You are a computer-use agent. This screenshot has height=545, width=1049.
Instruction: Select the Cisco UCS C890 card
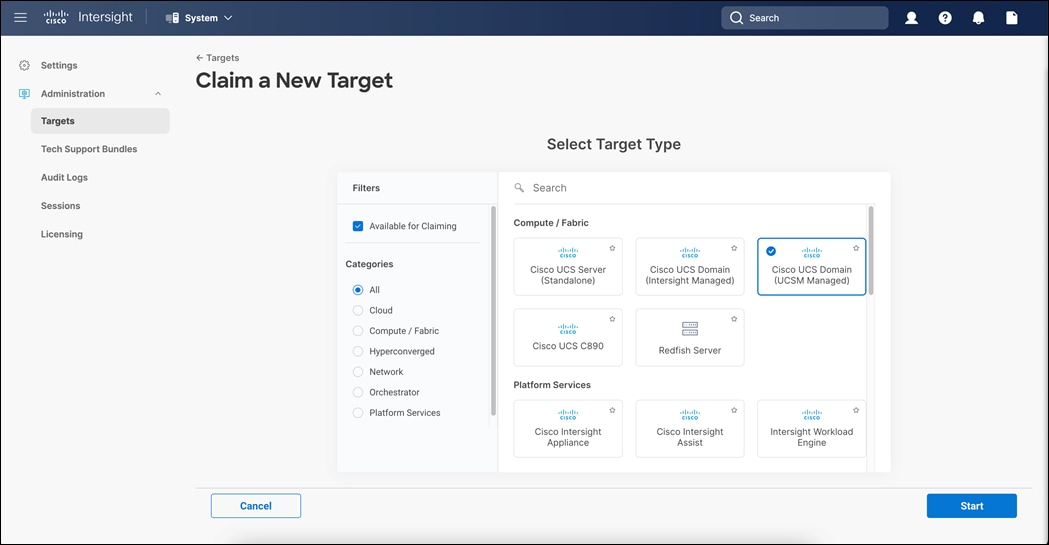(x=568, y=338)
